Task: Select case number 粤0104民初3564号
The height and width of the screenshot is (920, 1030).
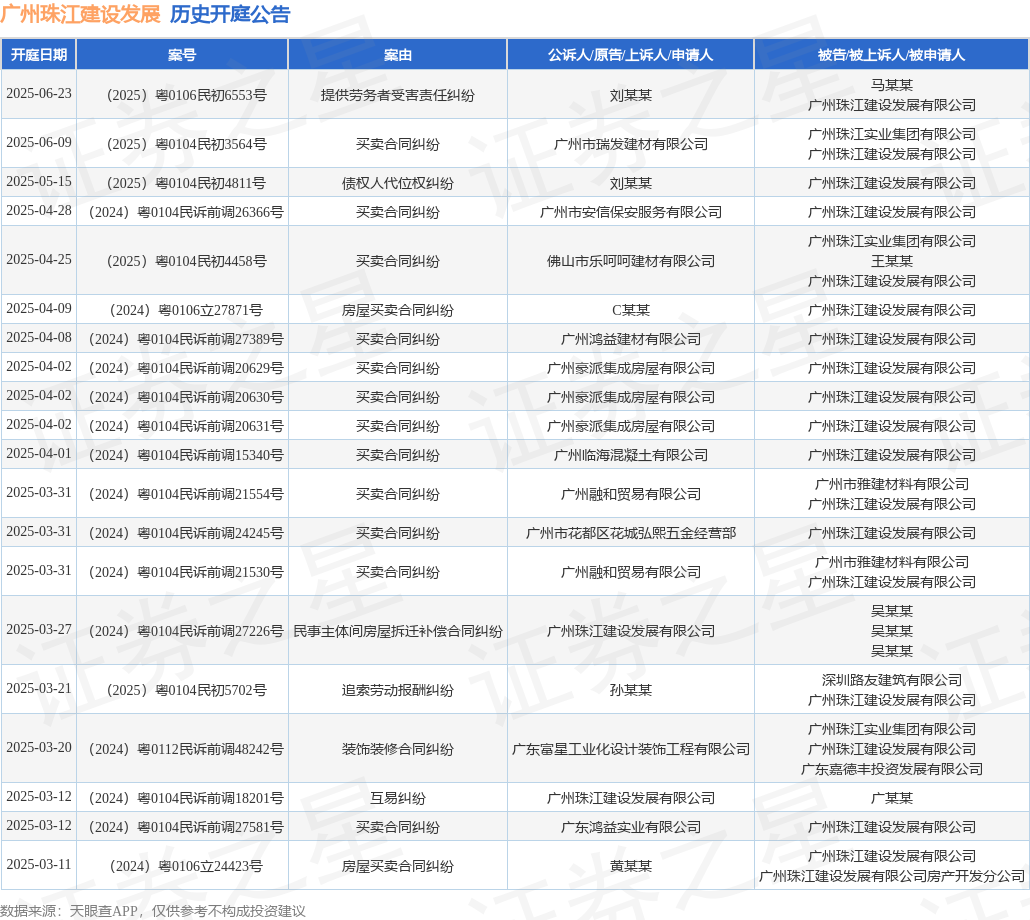Action: pos(187,144)
